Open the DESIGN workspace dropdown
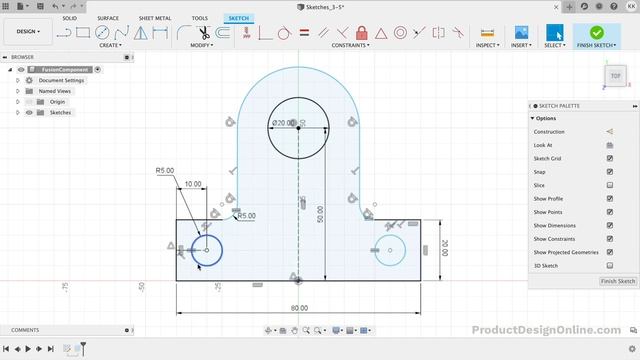The width and height of the screenshot is (640, 360). tap(28, 31)
